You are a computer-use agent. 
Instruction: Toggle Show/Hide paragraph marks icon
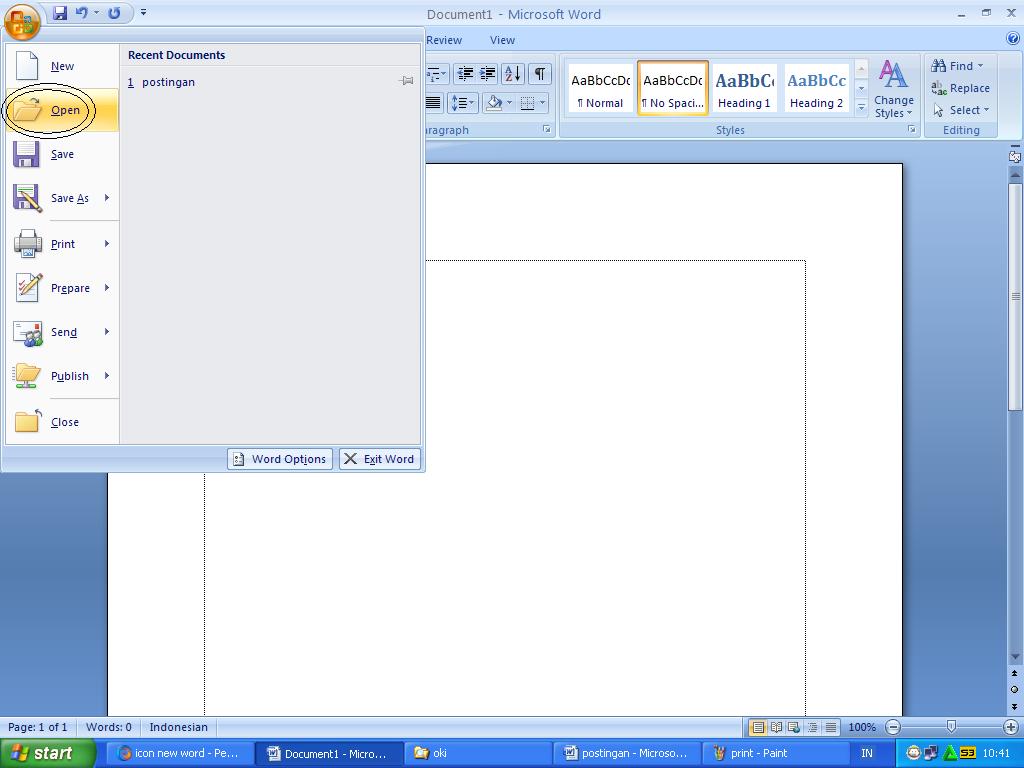pos(539,74)
